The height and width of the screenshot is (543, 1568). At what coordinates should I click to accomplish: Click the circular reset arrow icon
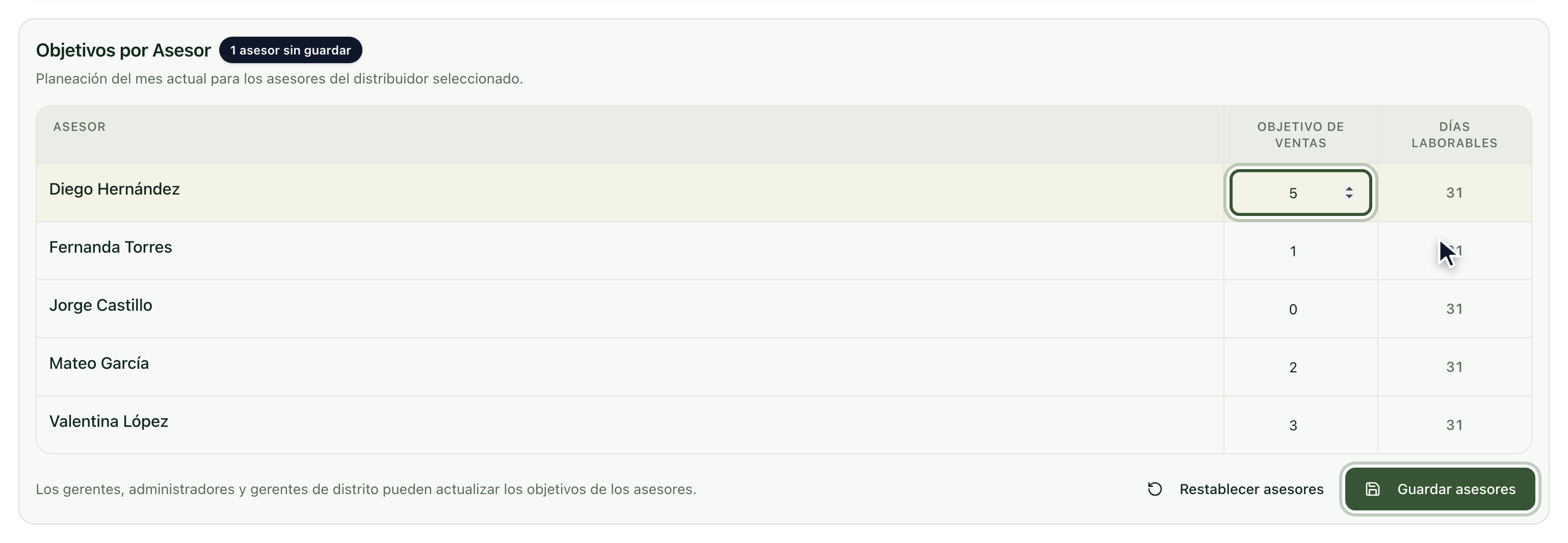point(1155,489)
